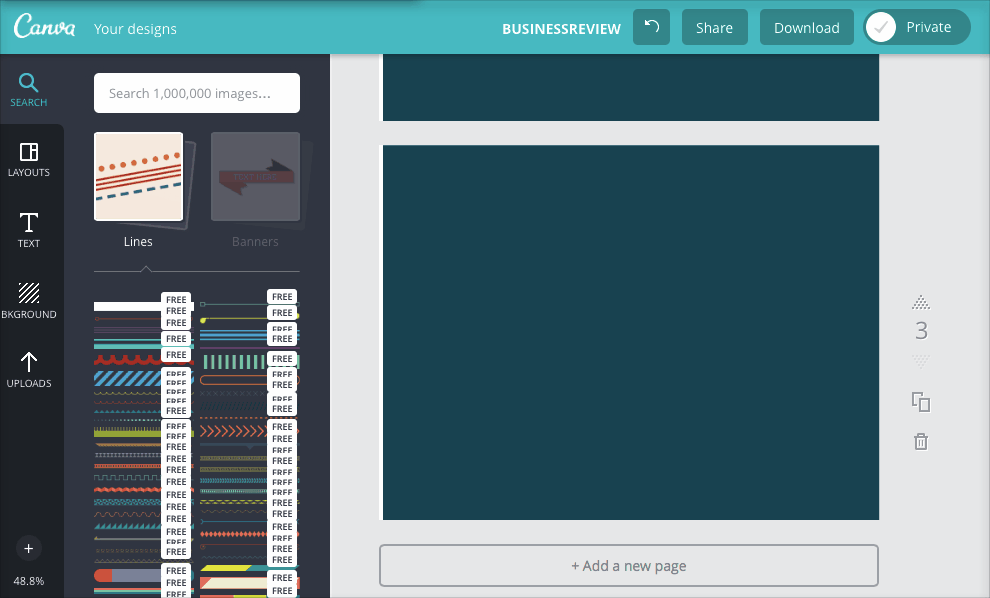Click the copy page icon
This screenshot has width=990, height=598.
[x=921, y=402]
